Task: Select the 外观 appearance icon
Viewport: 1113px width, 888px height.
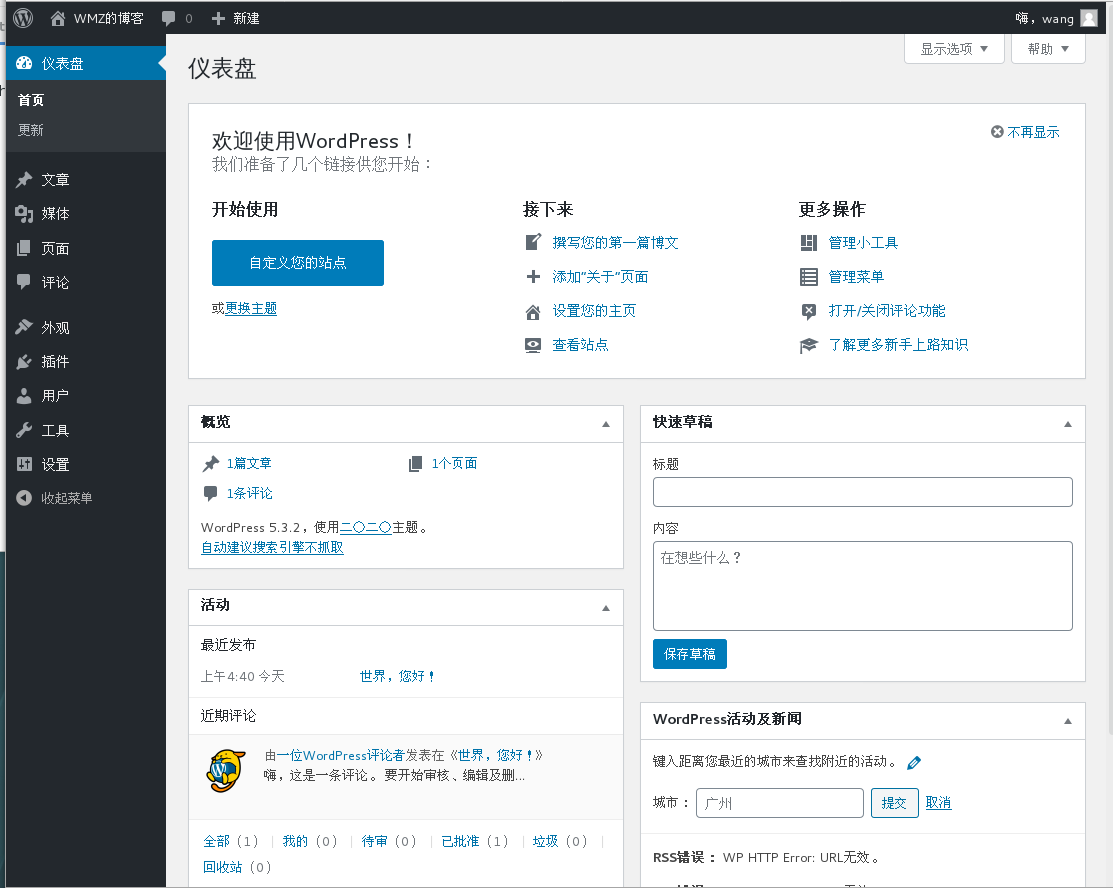Action: click(25, 327)
